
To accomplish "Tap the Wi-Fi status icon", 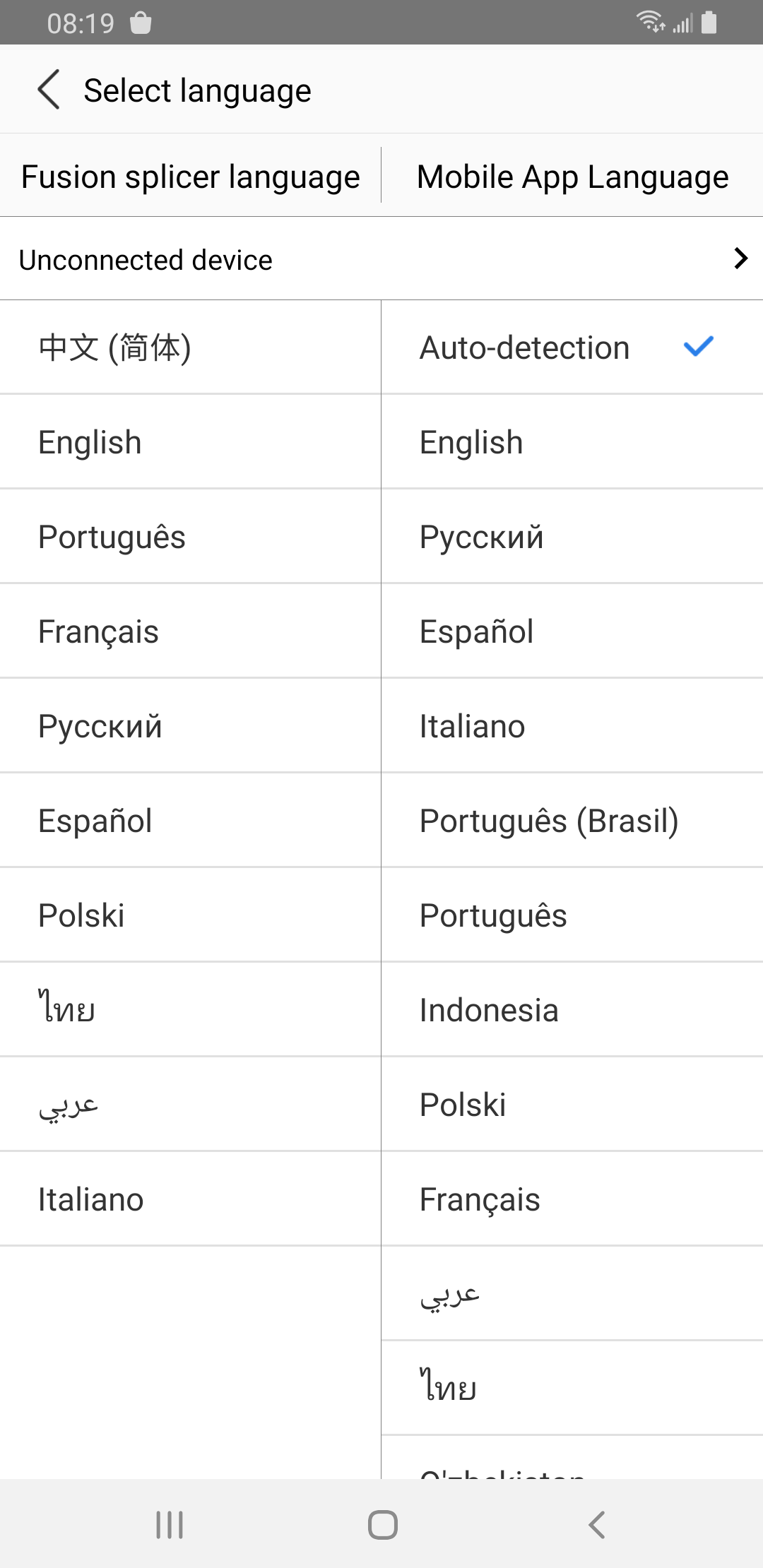I will (651, 23).
